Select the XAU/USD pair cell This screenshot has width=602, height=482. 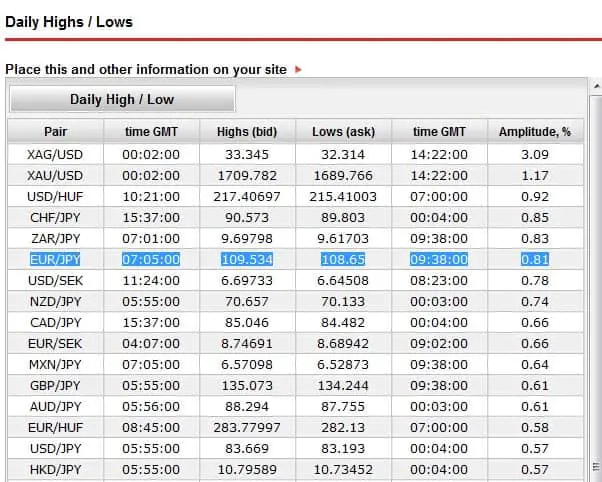coord(55,176)
